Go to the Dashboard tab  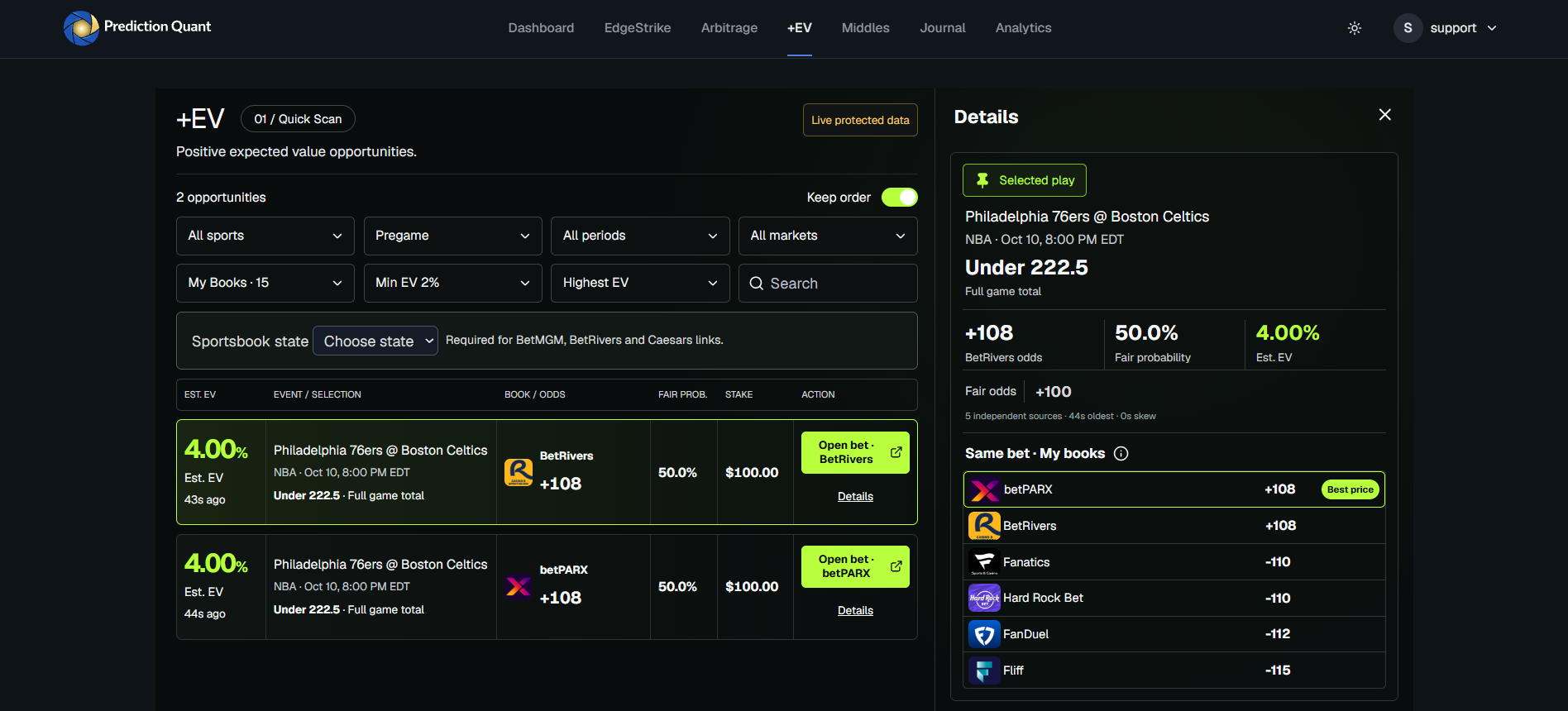click(x=541, y=28)
